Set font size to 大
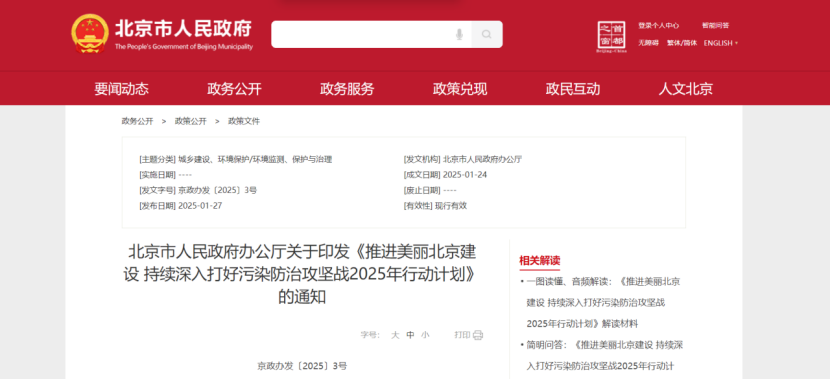830x380 pixels. 395,335
